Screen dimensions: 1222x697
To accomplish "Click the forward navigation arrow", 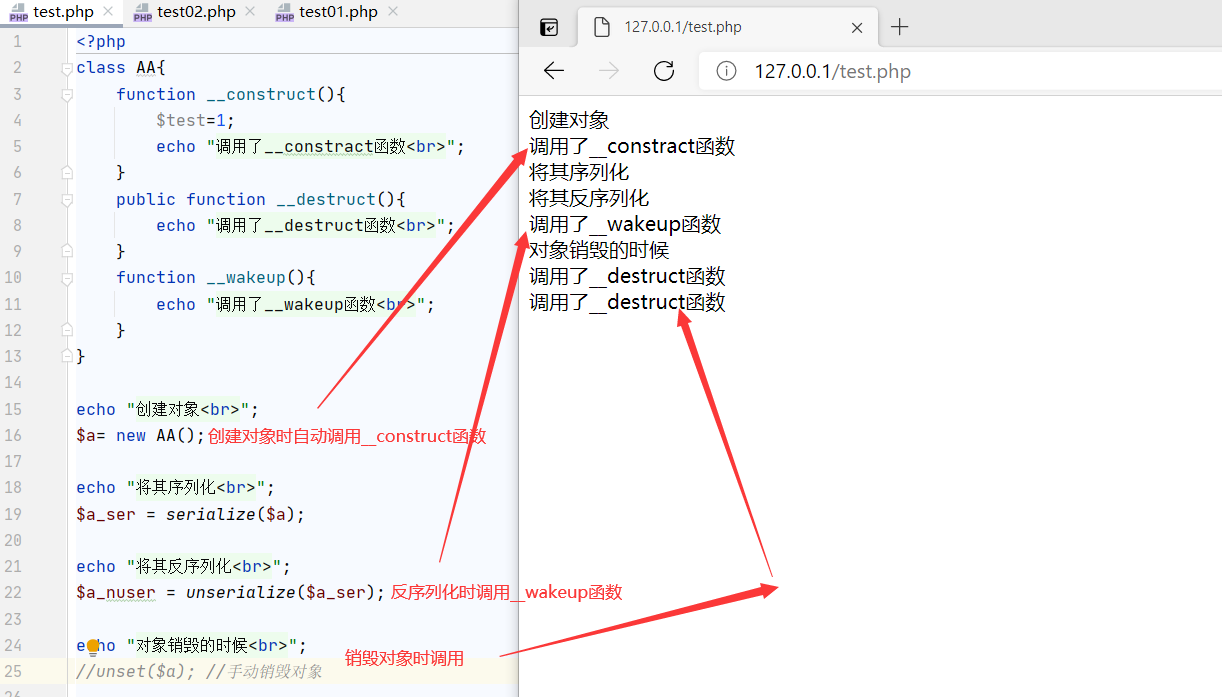I will 608,71.
